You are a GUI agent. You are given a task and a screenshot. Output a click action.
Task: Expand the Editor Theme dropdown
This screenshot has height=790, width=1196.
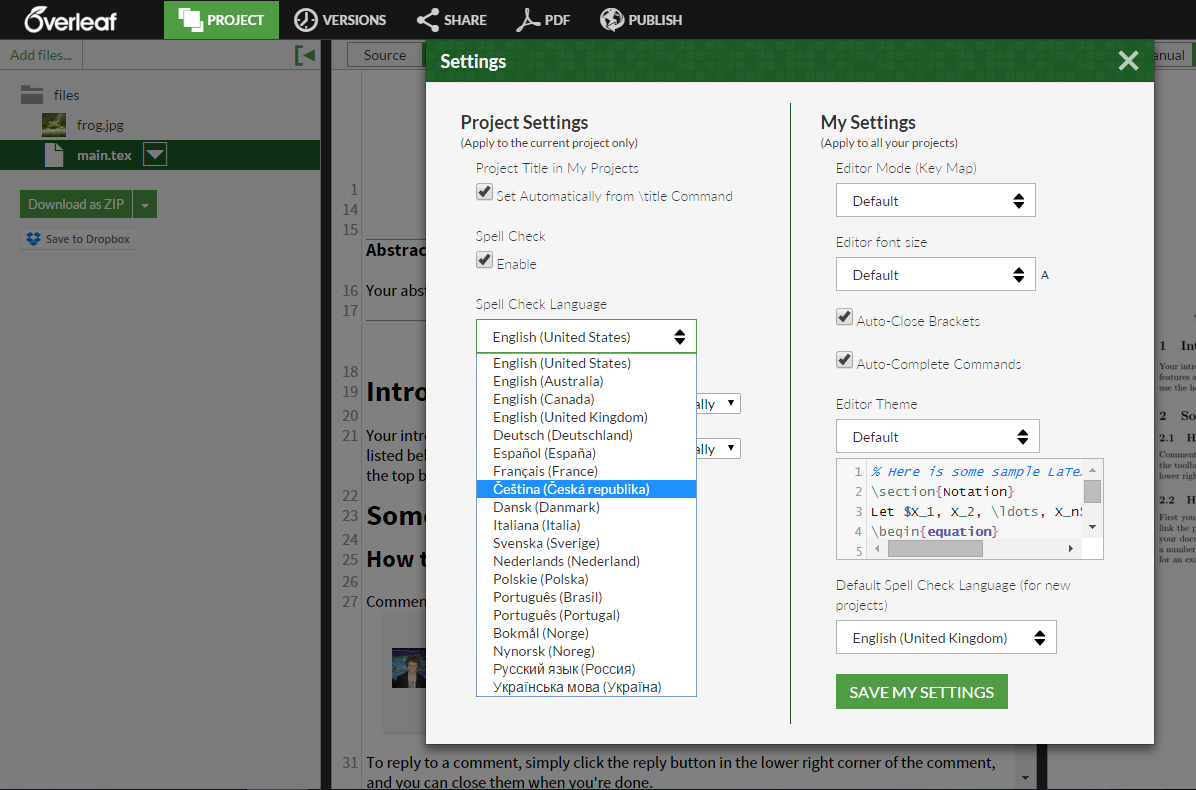(x=937, y=437)
